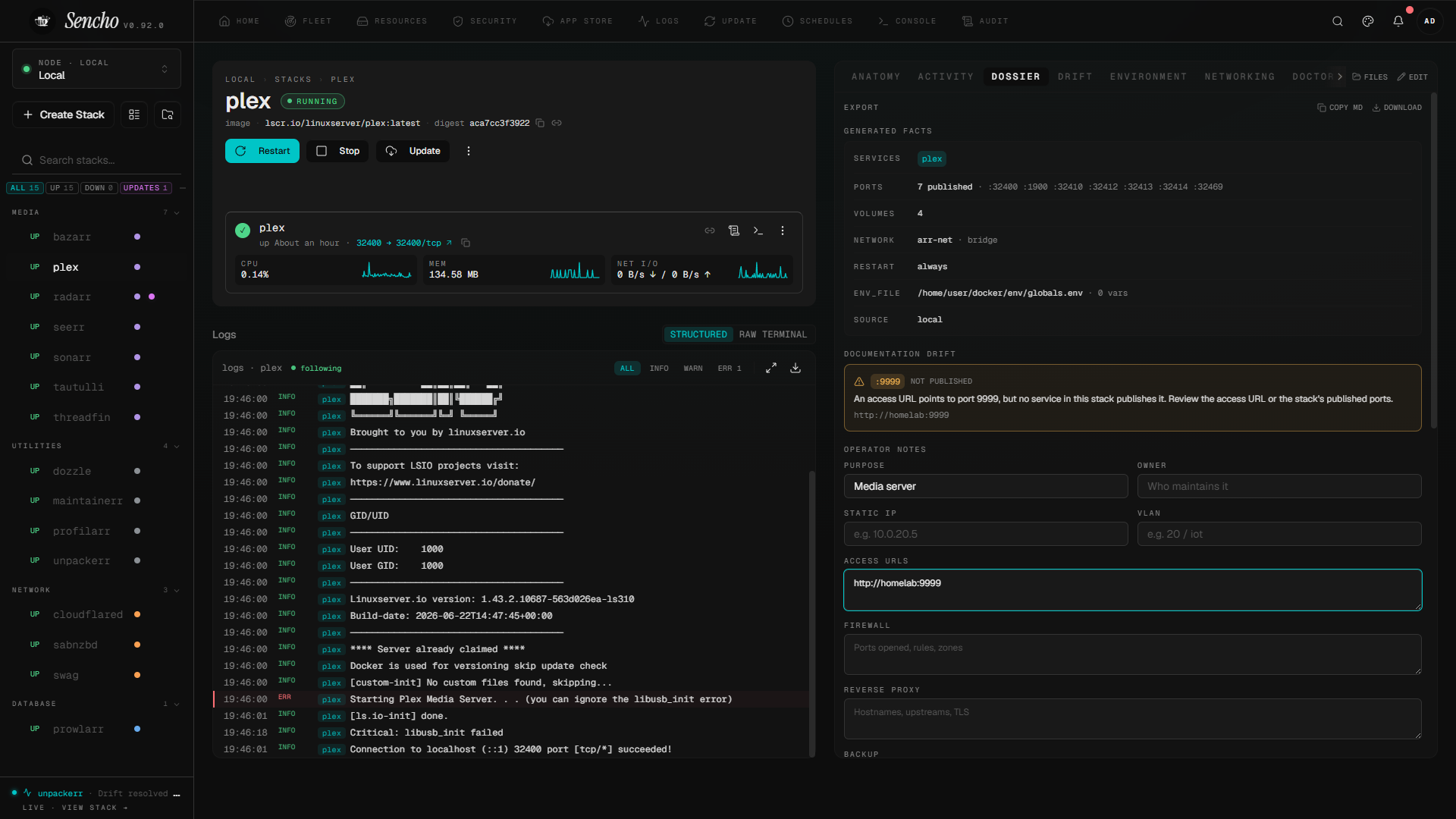The image size is (1456, 819).
Task: Open the Node Local selector dropdown
Action: point(96,69)
